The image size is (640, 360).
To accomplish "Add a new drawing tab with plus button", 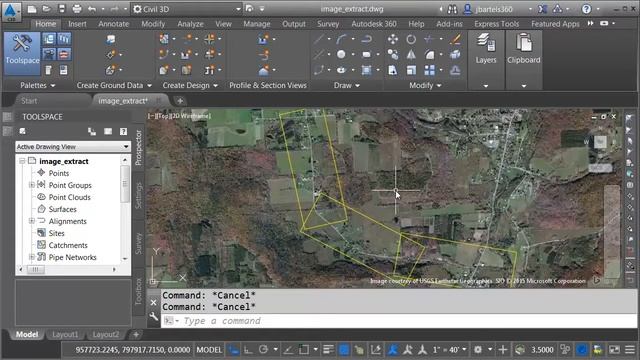I will tap(180, 101).
